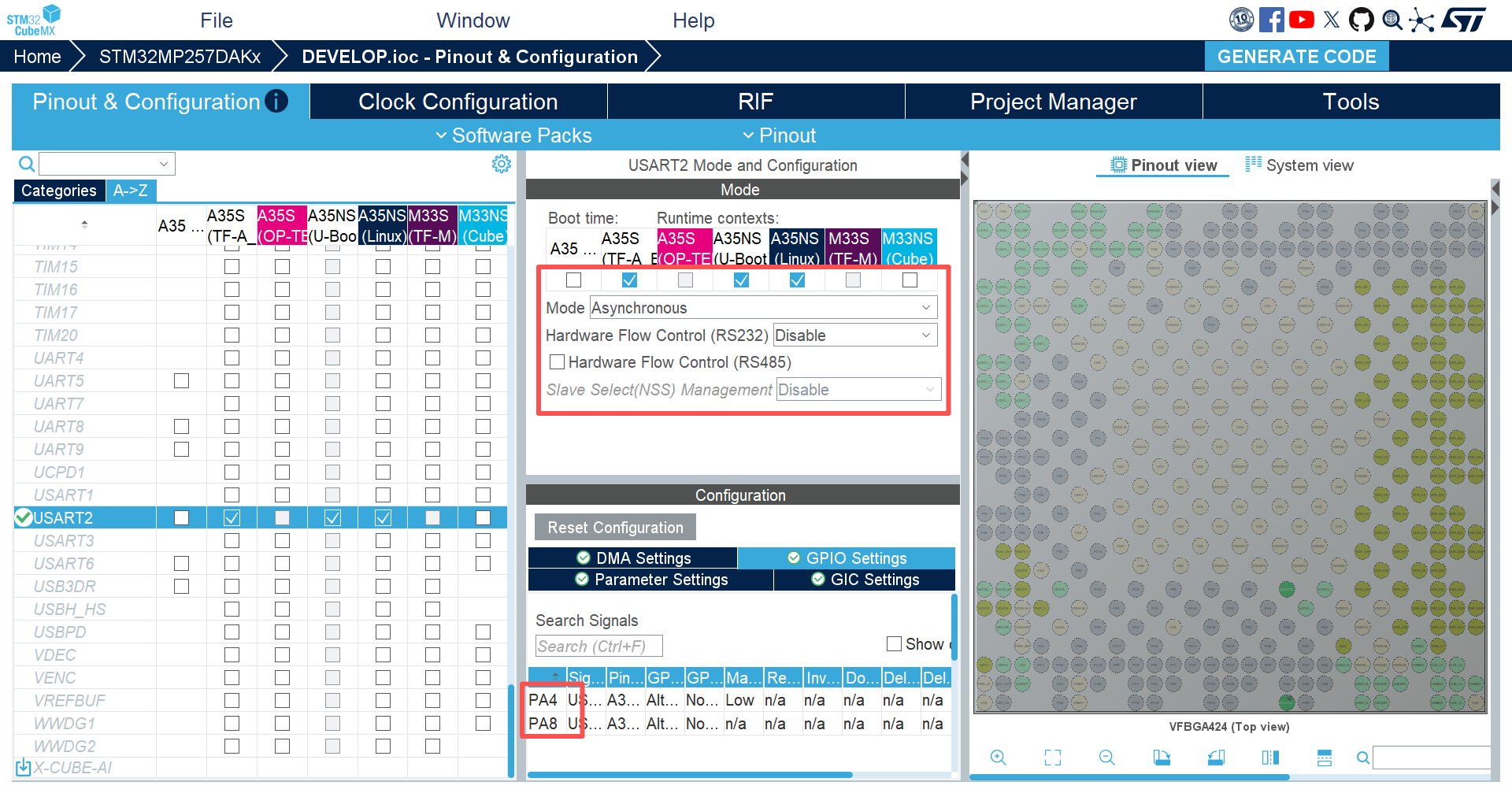Screen dimensions: 1512x793
Task: Toggle the A35S (TF-A) runtime context checkbox
Action: (x=629, y=280)
